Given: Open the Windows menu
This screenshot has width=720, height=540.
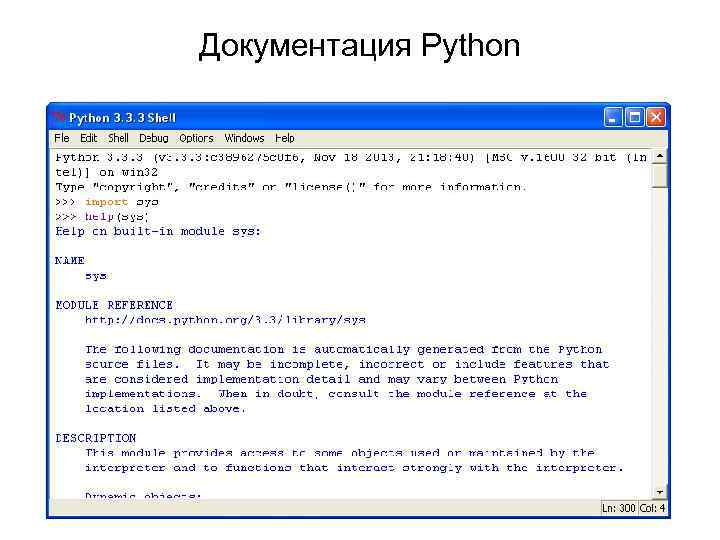Looking at the screenshot, I should pyautogui.click(x=244, y=138).
